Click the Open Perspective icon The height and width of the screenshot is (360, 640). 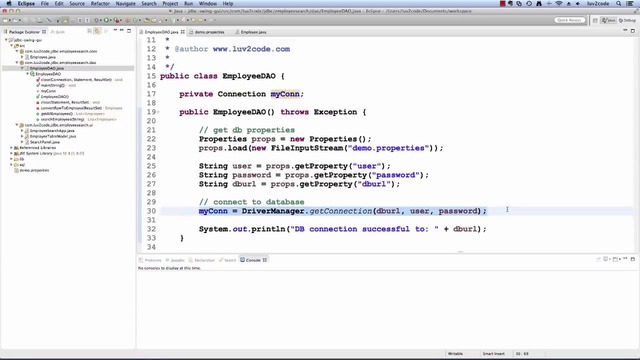click(x=595, y=20)
